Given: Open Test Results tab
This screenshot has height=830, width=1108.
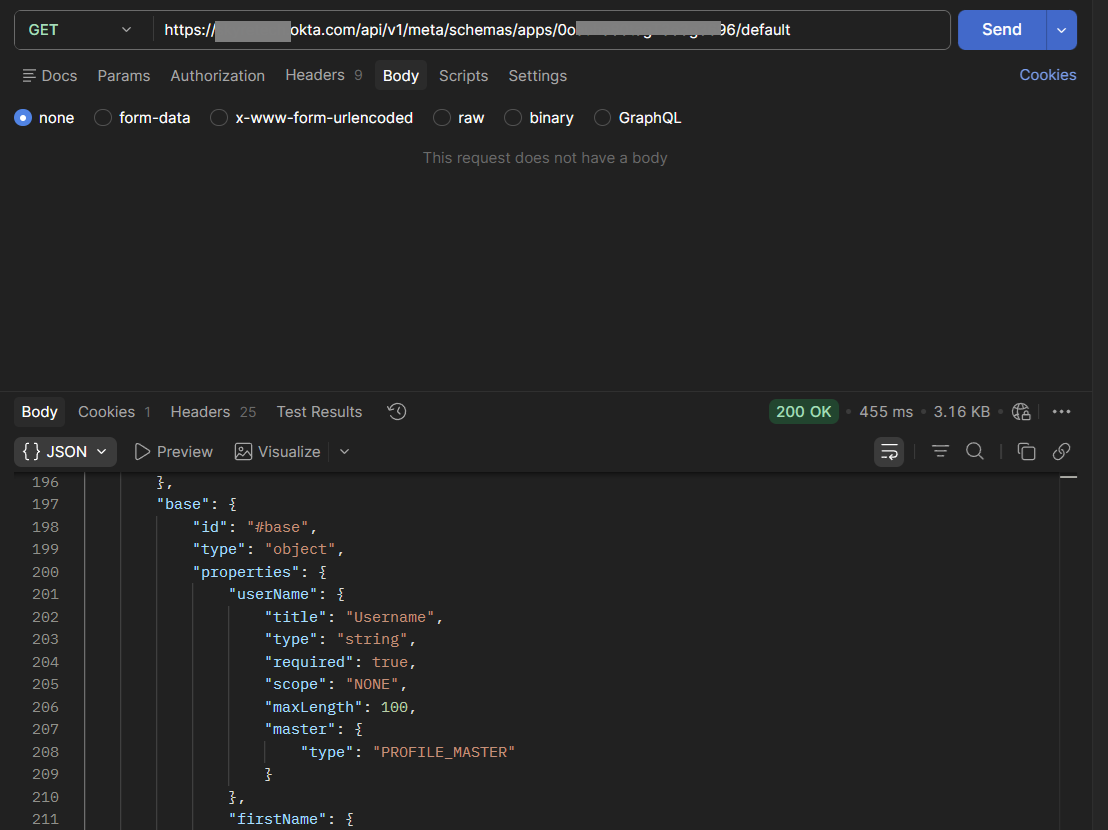Looking at the screenshot, I should (x=319, y=412).
